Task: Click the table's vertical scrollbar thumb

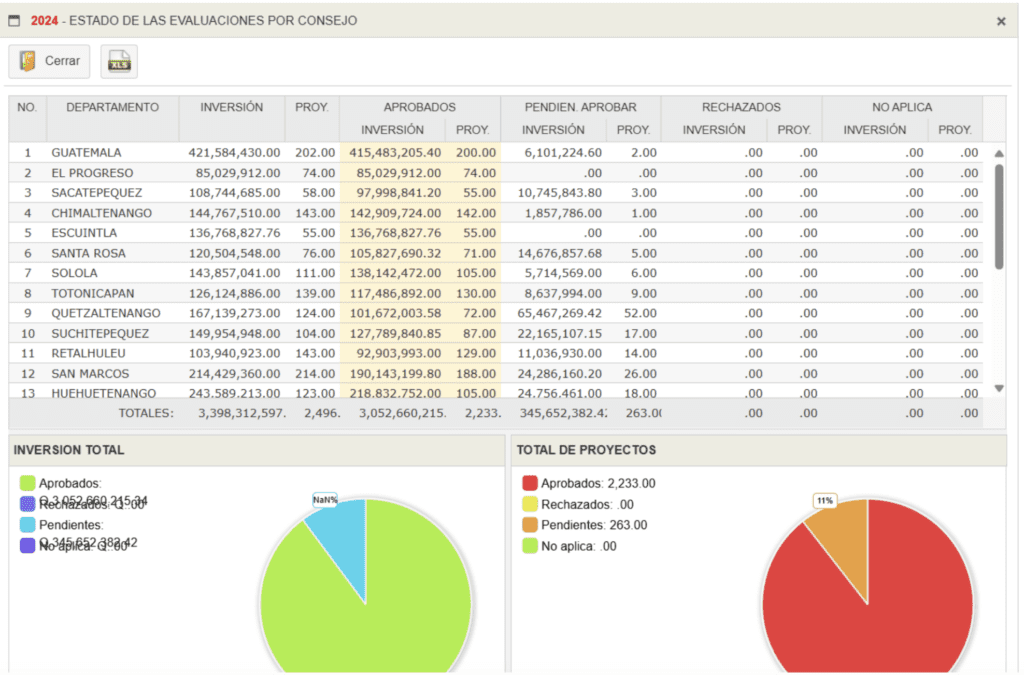Action: coord(998,215)
